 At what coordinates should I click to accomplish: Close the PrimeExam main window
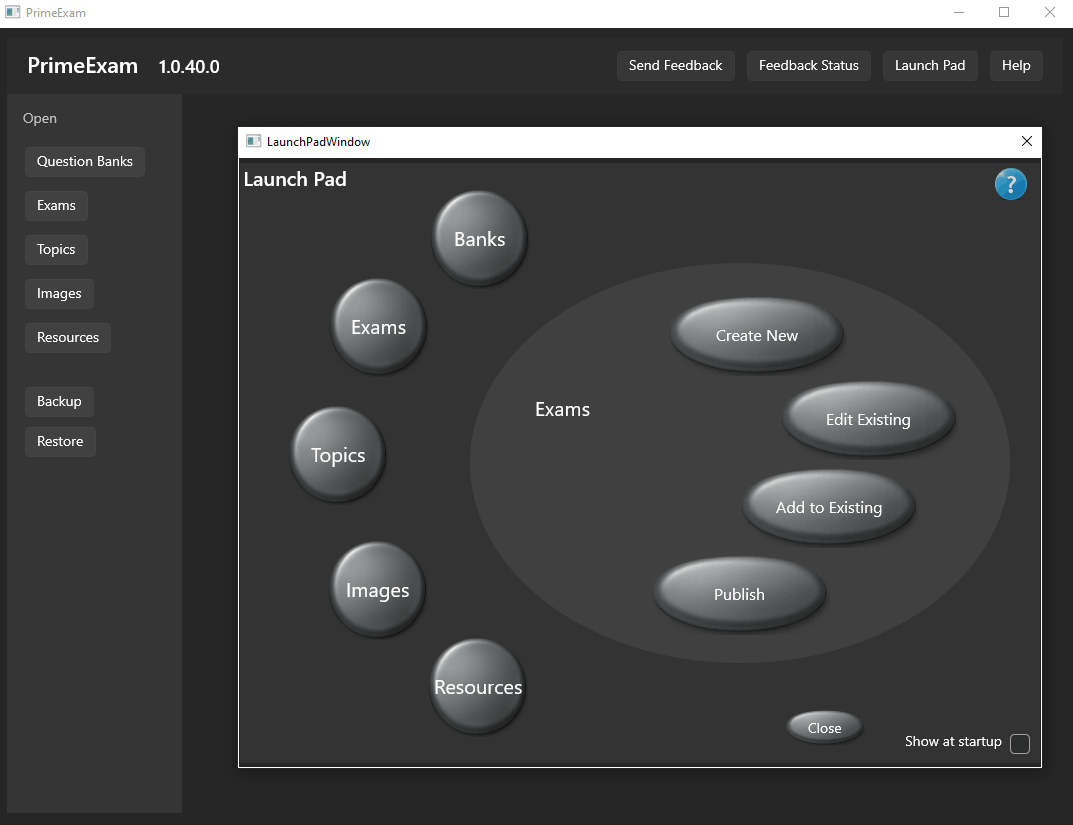[x=1050, y=12]
